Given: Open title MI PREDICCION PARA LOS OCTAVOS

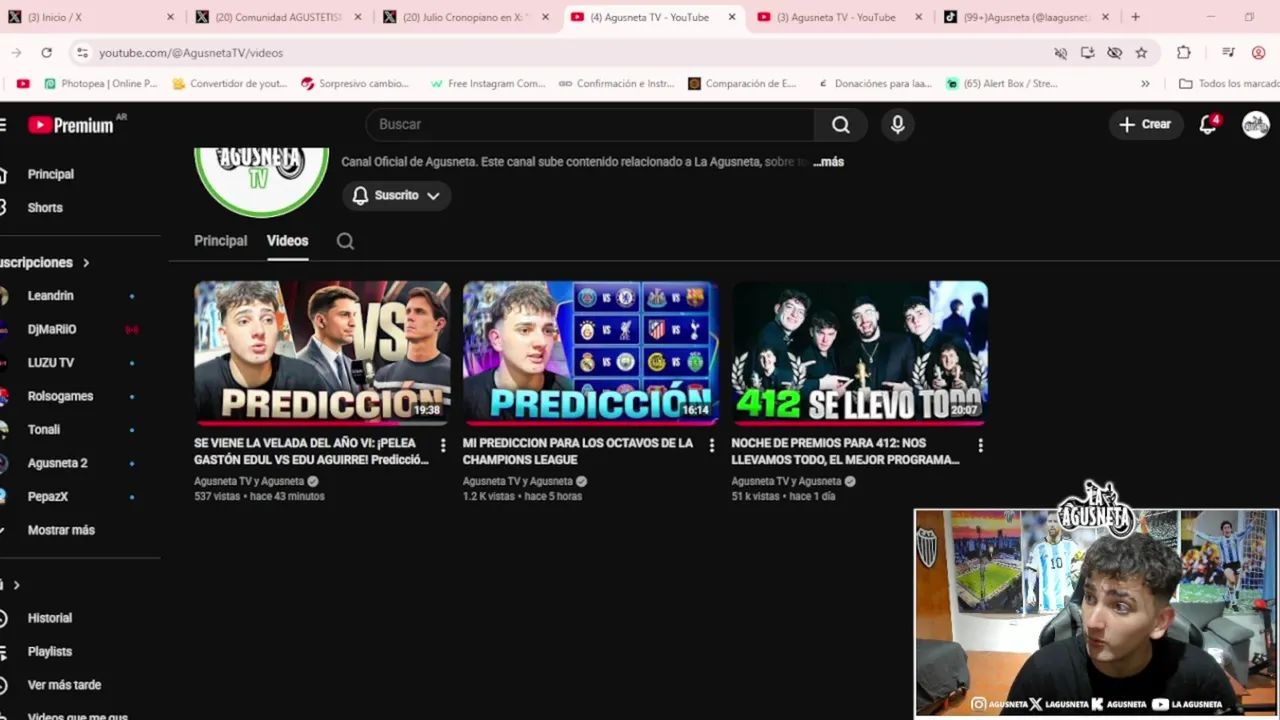Looking at the screenshot, I should (578, 451).
